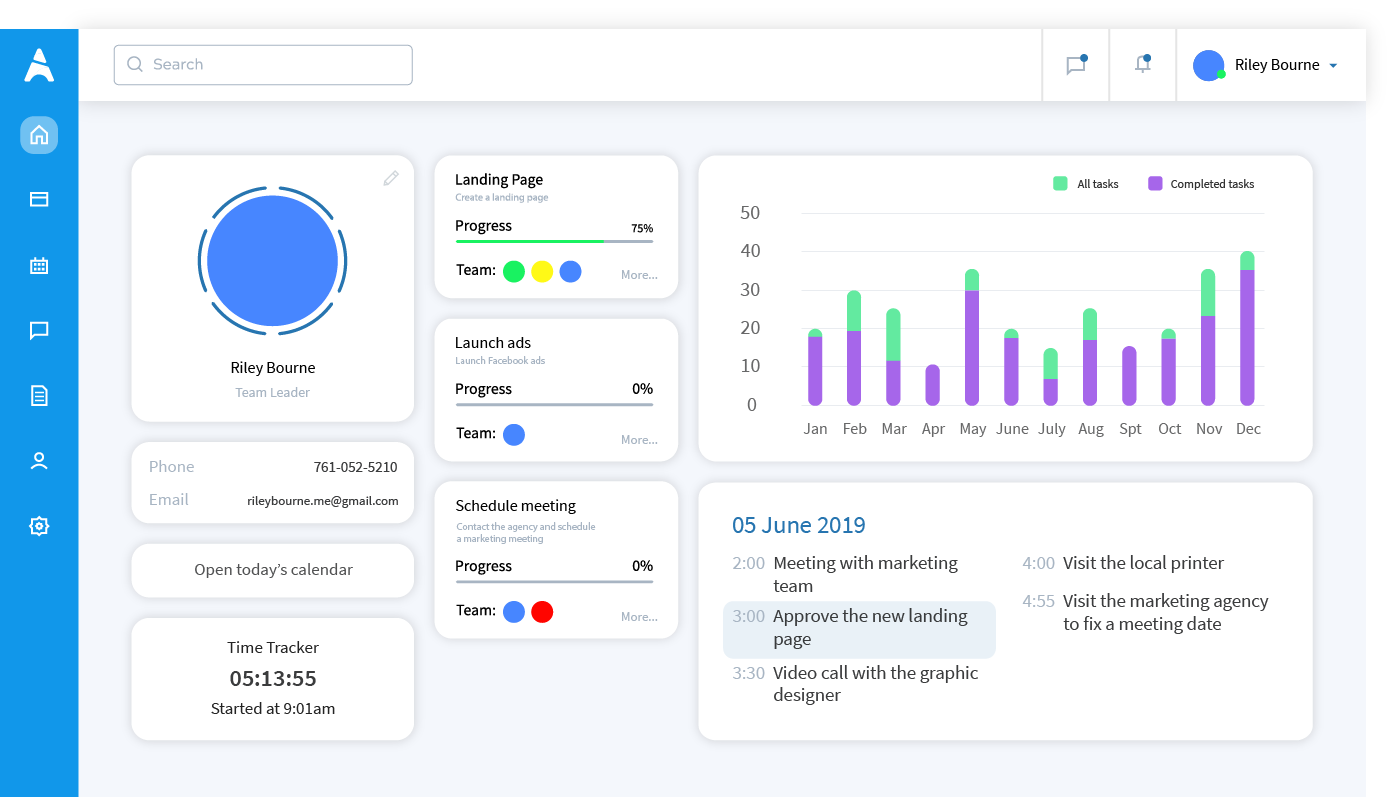The image size is (1397, 797).
Task: Select green team member on Landing Page
Action: tap(514, 271)
